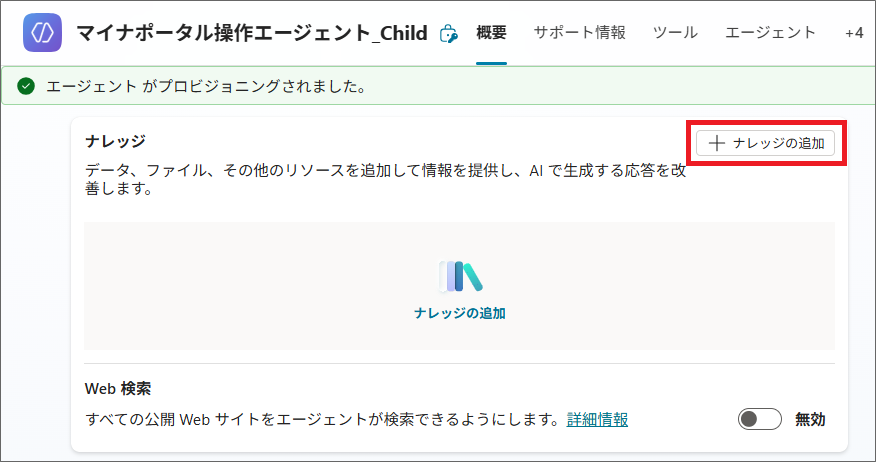Switch to the 概要 tab
The height and width of the screenshot is (462, 876).
491,33
